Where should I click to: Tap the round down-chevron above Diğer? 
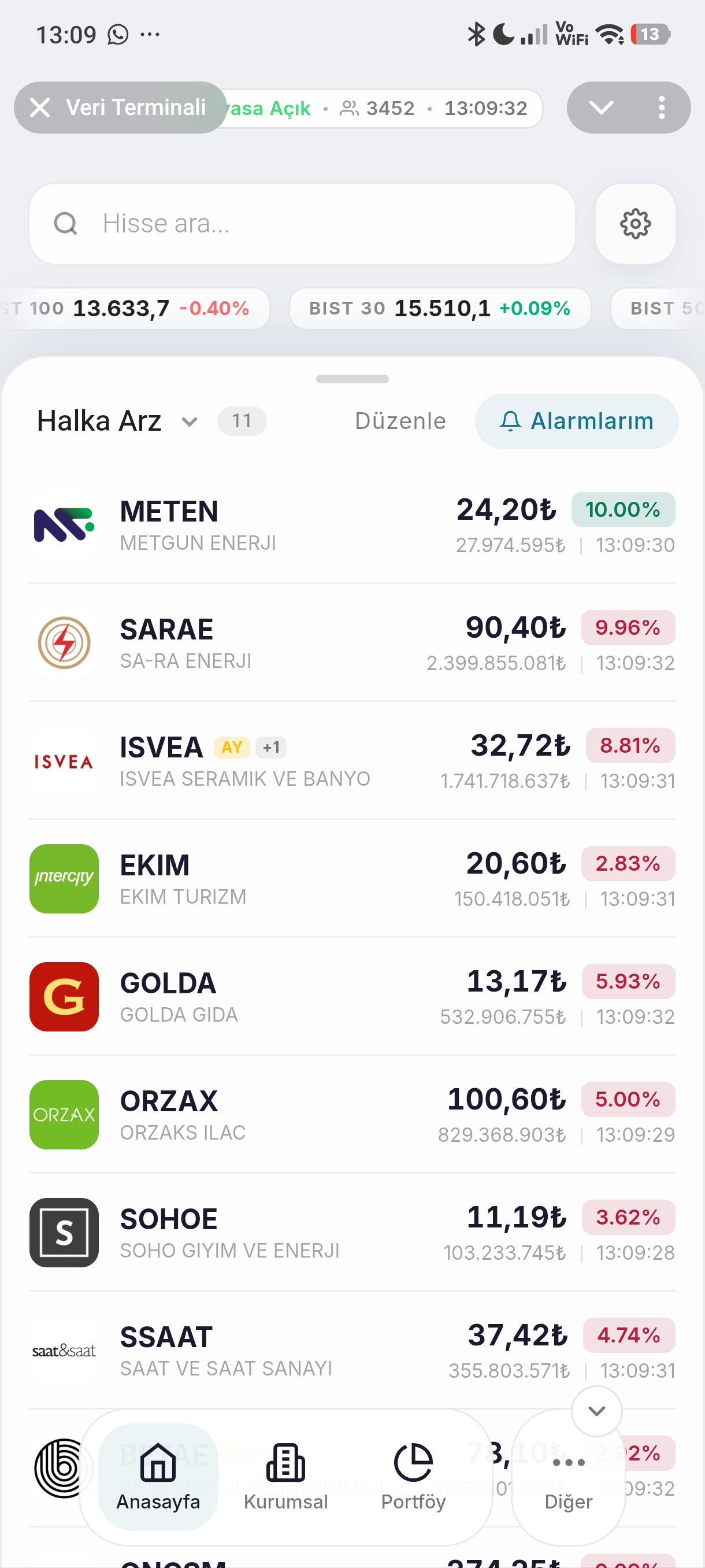(597, 1410)
